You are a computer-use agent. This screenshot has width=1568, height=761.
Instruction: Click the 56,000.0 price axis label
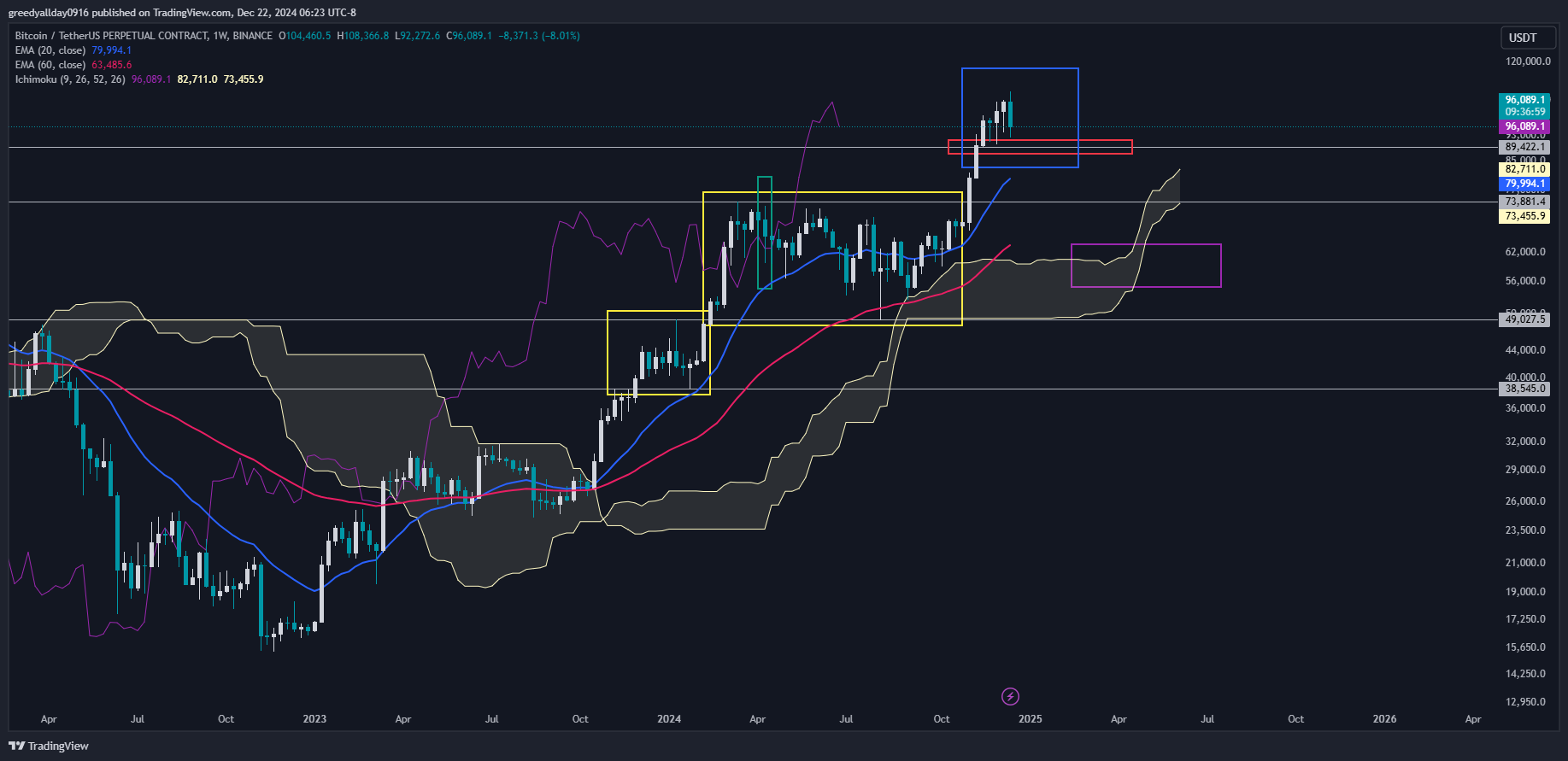tap(1525, 281)
